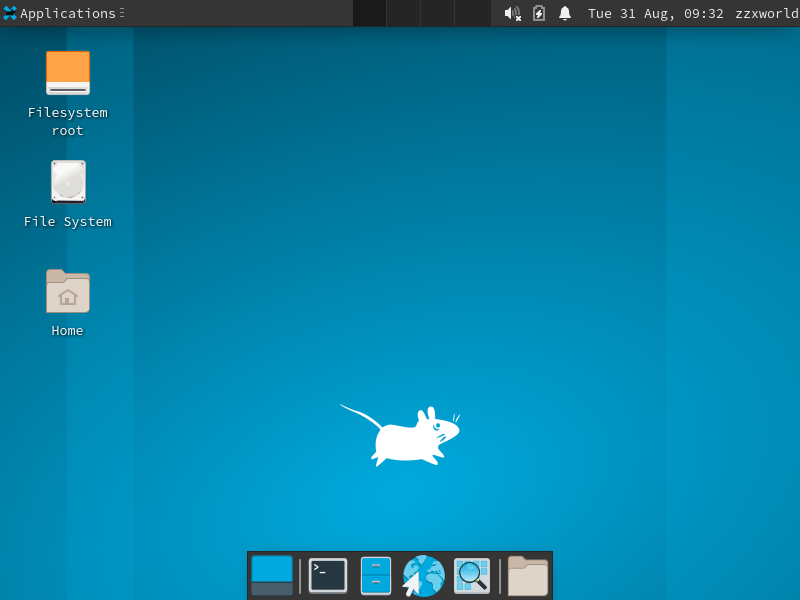Click the 'Home' label under the desktop icon
800x600 pixels.
[67, 330]
